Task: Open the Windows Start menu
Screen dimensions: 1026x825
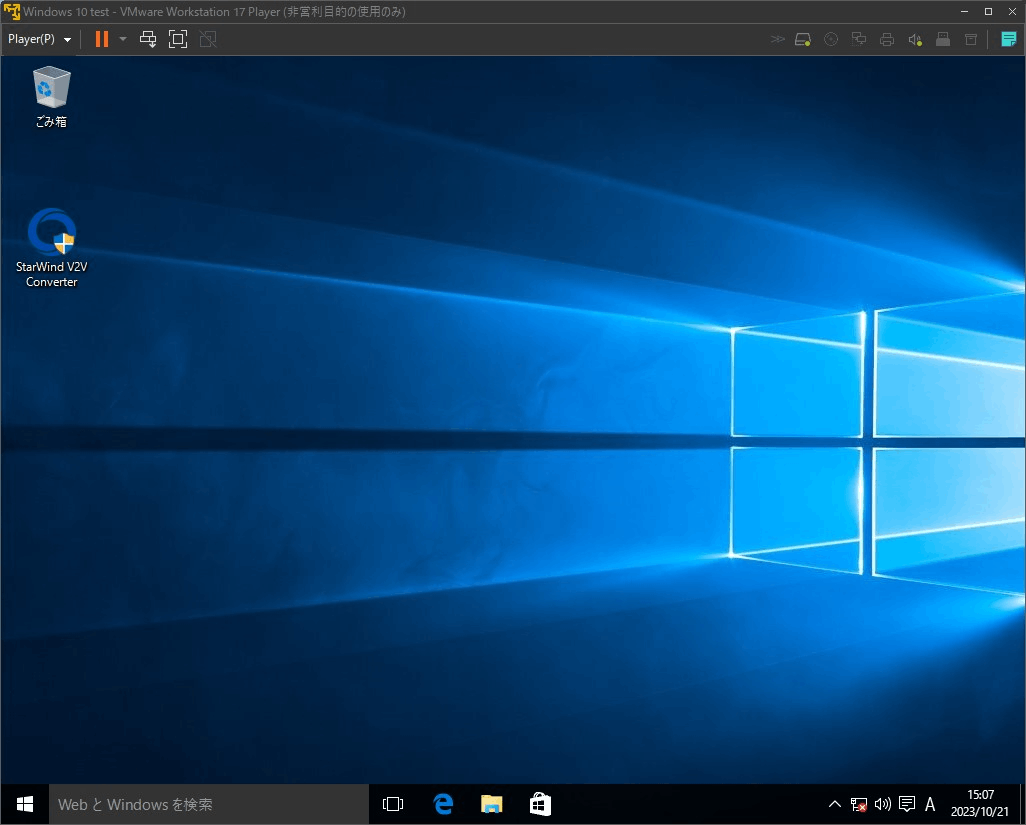Action: [25, 804]
